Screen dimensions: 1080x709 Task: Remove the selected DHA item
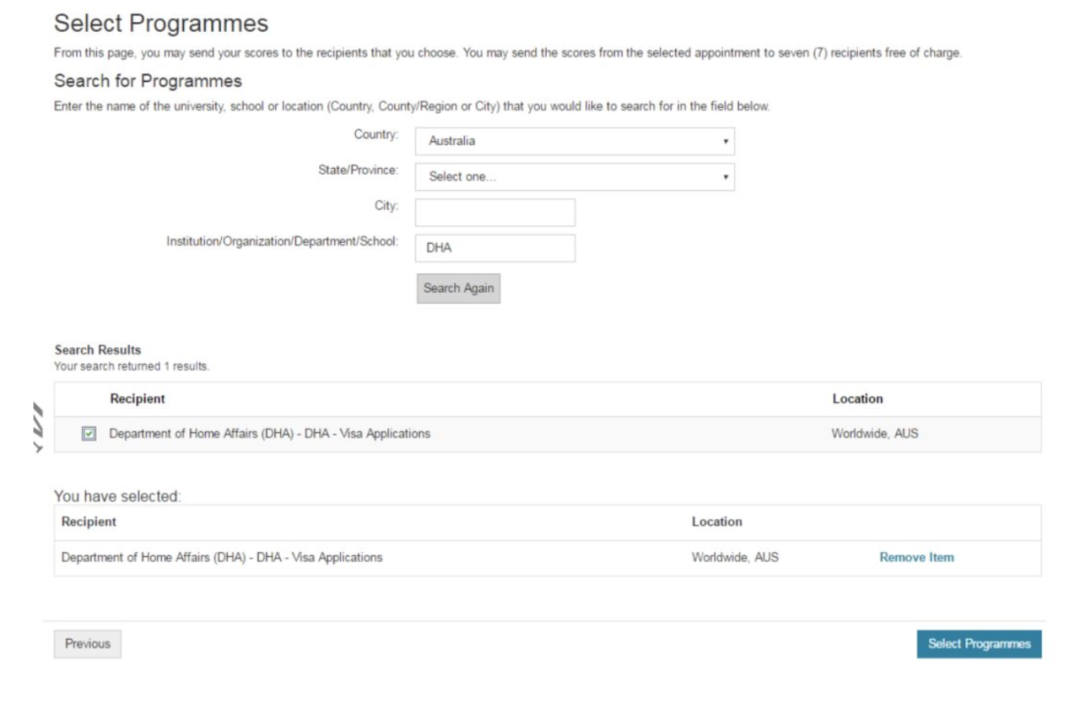click(x=916, y=557)
